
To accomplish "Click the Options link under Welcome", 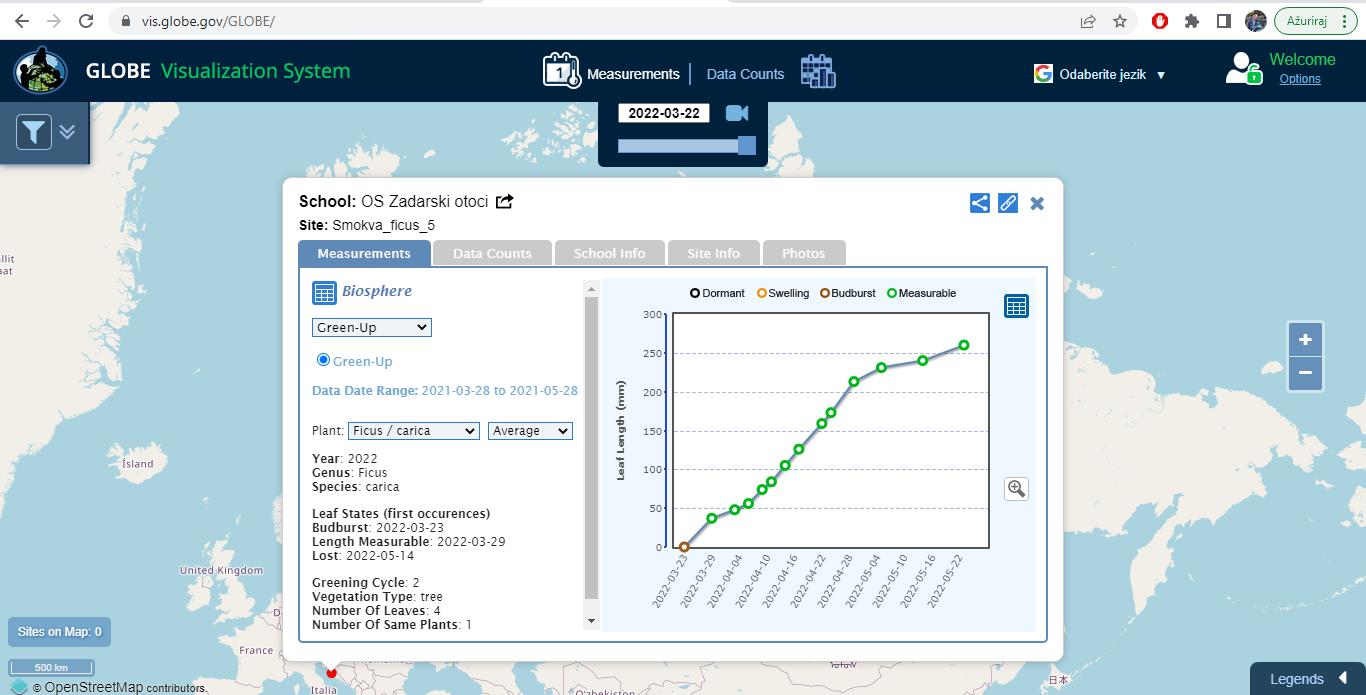I will 1300,79.
